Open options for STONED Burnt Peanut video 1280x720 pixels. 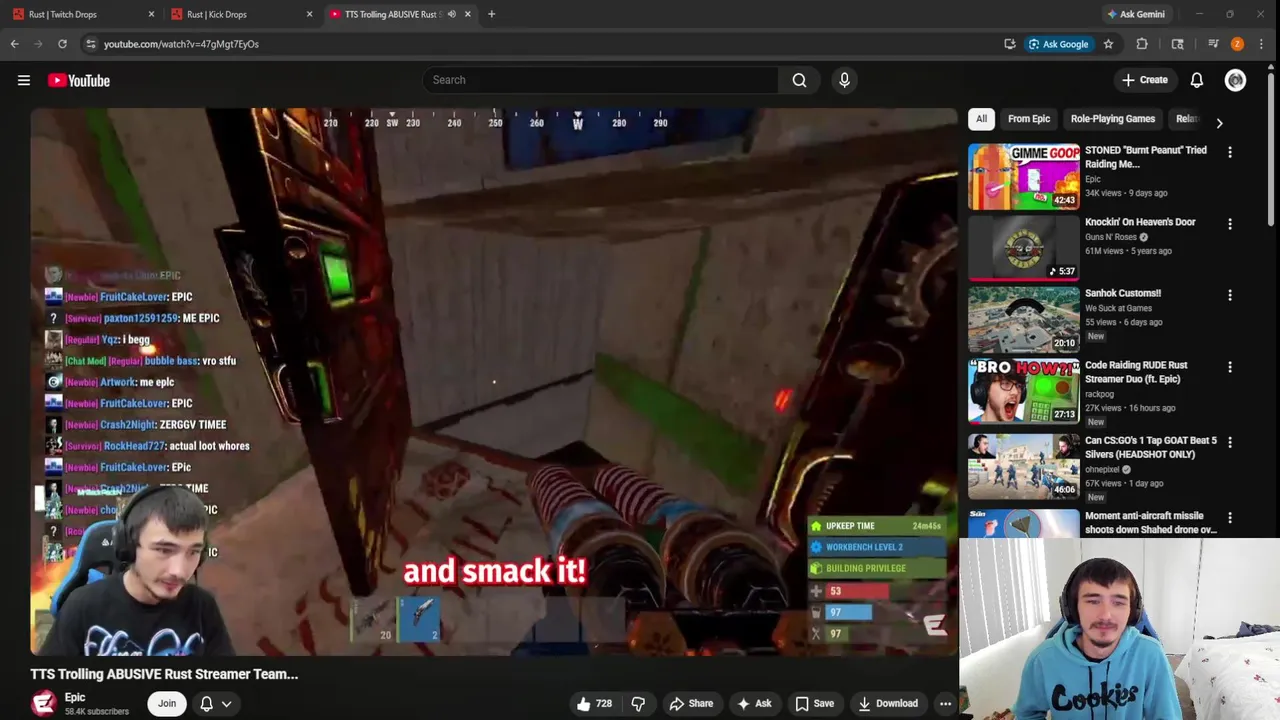(1230, 152)
